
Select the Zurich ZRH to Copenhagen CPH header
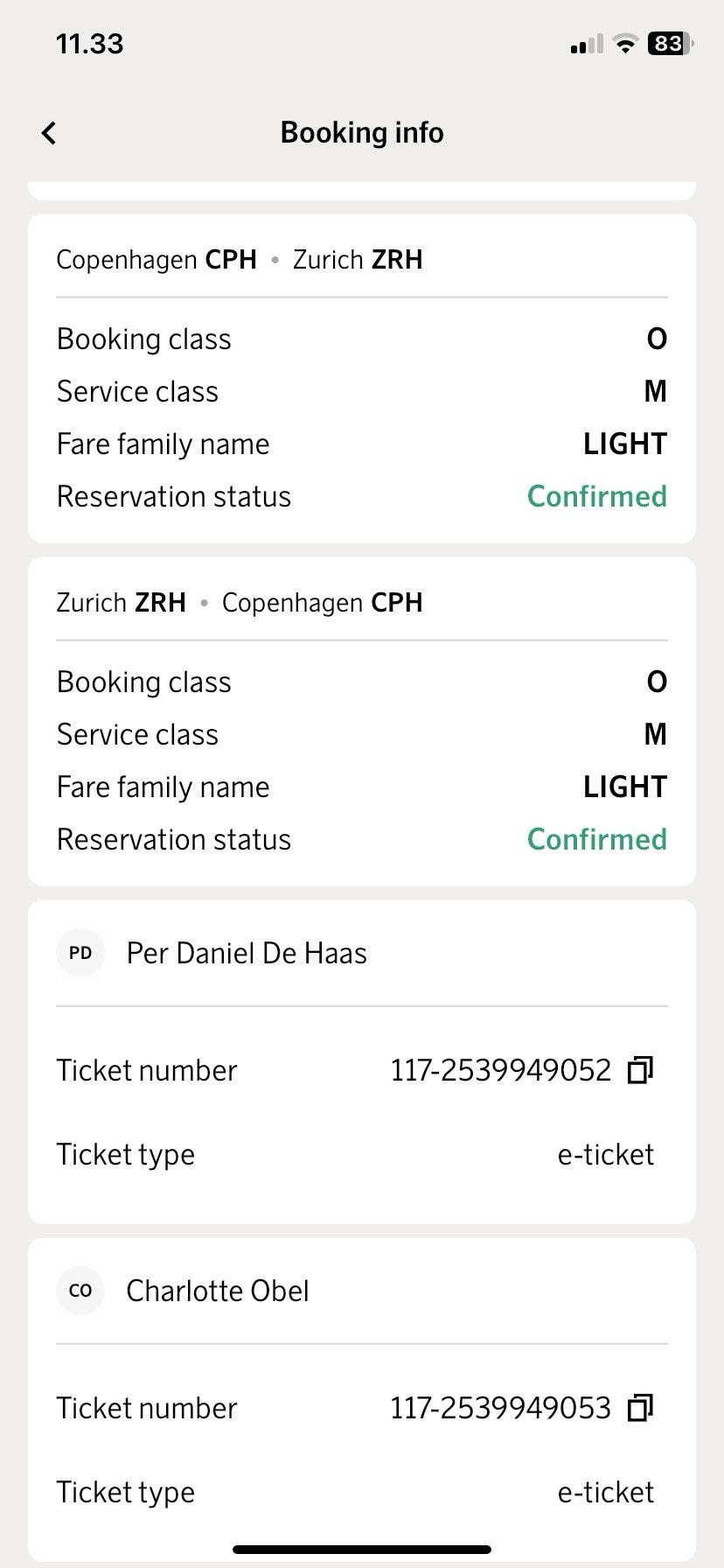(x=240, y=603)
